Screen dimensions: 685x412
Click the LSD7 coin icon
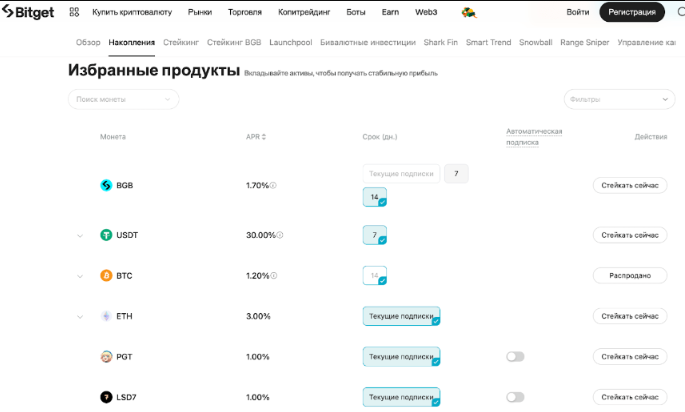point(106,397)
